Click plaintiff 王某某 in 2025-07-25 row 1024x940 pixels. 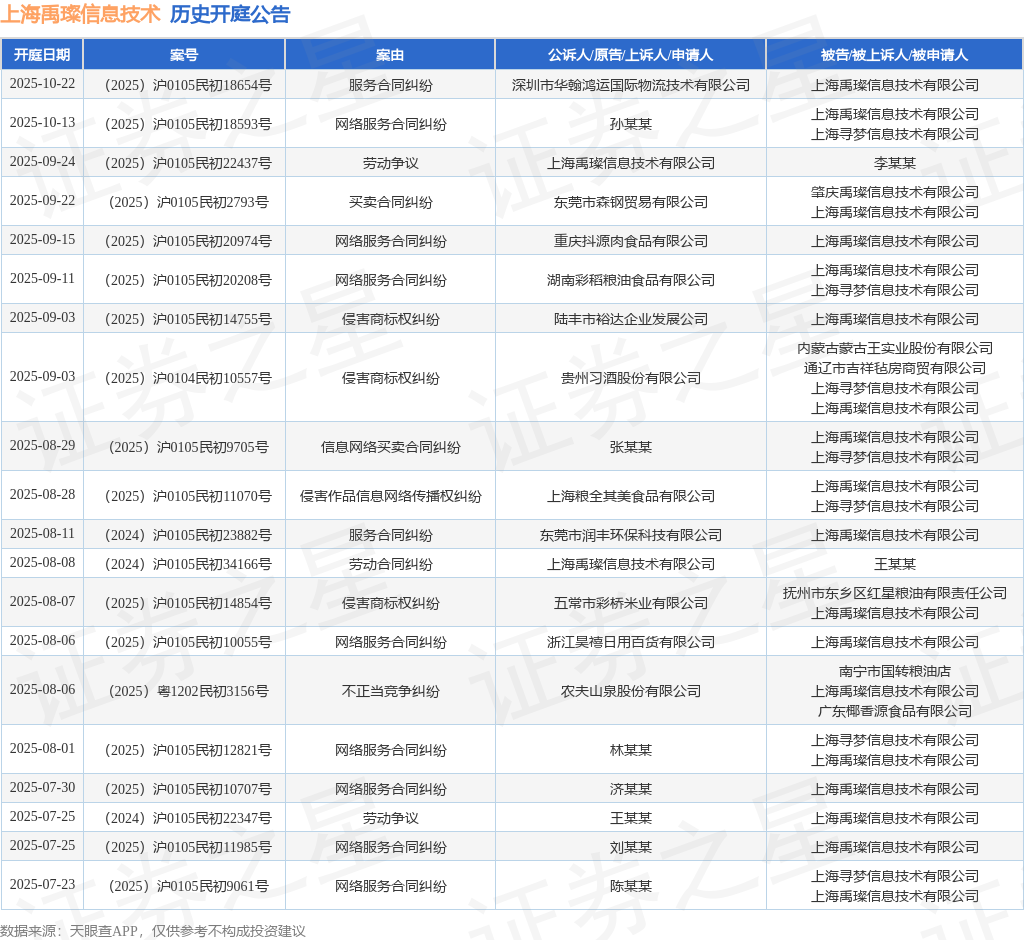click(x=631, y=818)
